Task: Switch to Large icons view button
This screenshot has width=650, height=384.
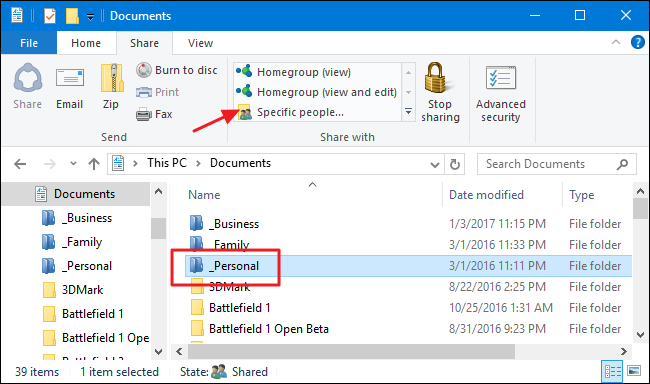Action: (634, 371)
